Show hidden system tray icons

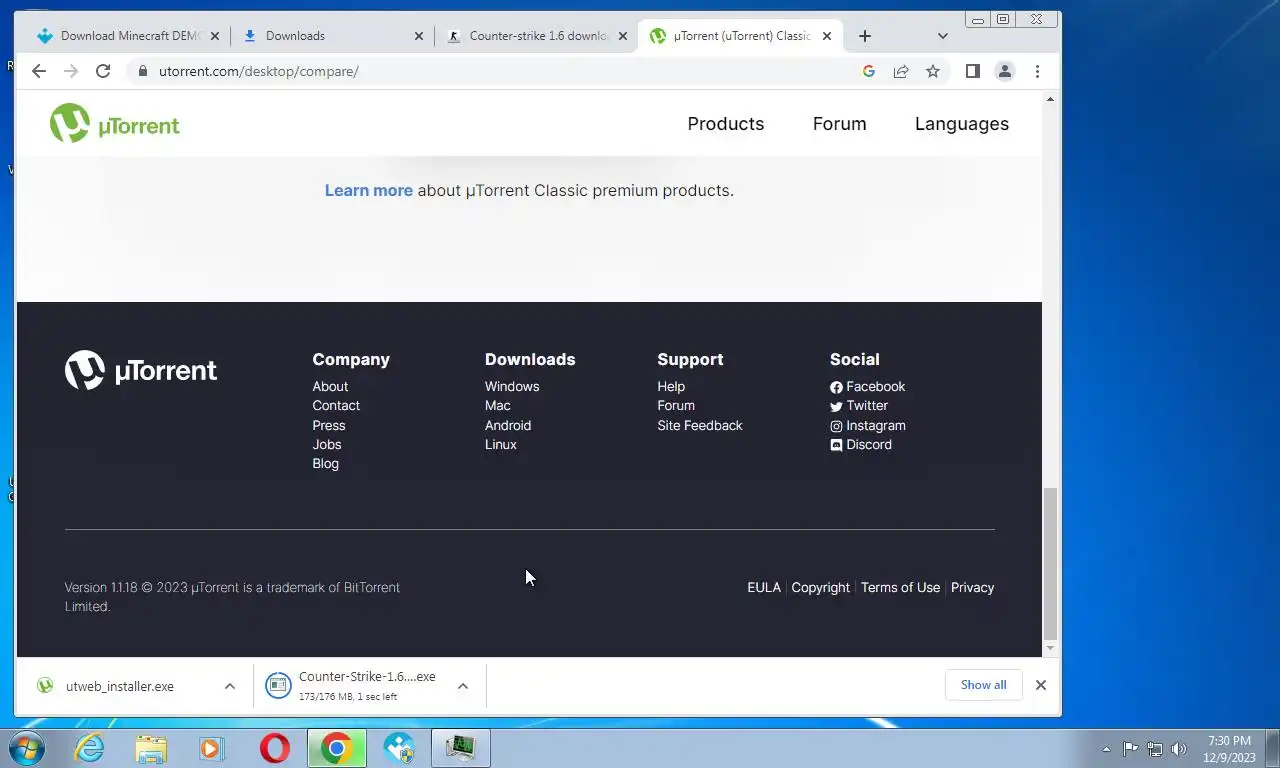tap(1106, 748)
